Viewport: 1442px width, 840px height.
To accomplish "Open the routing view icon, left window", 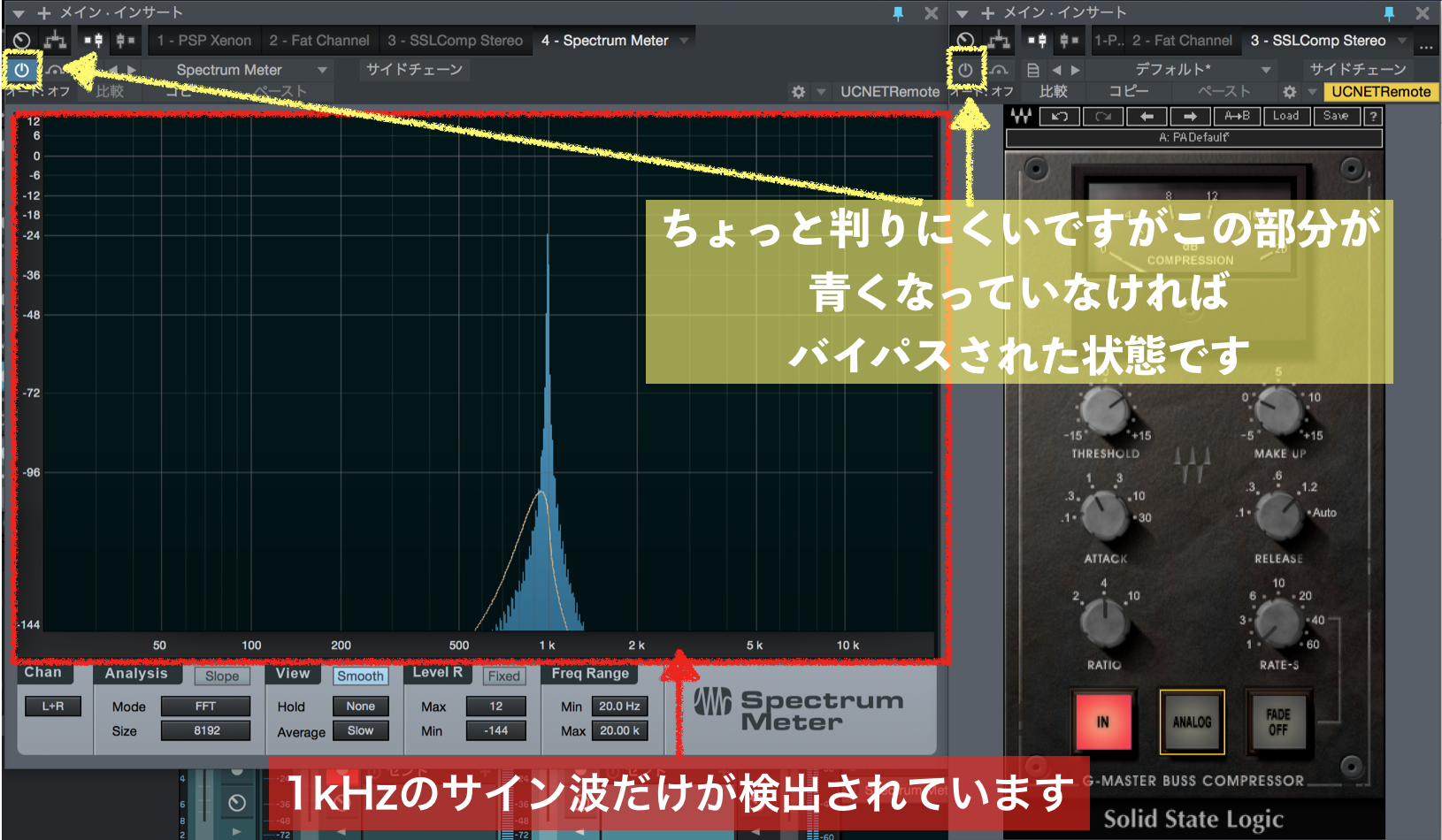I will (56, 41).
